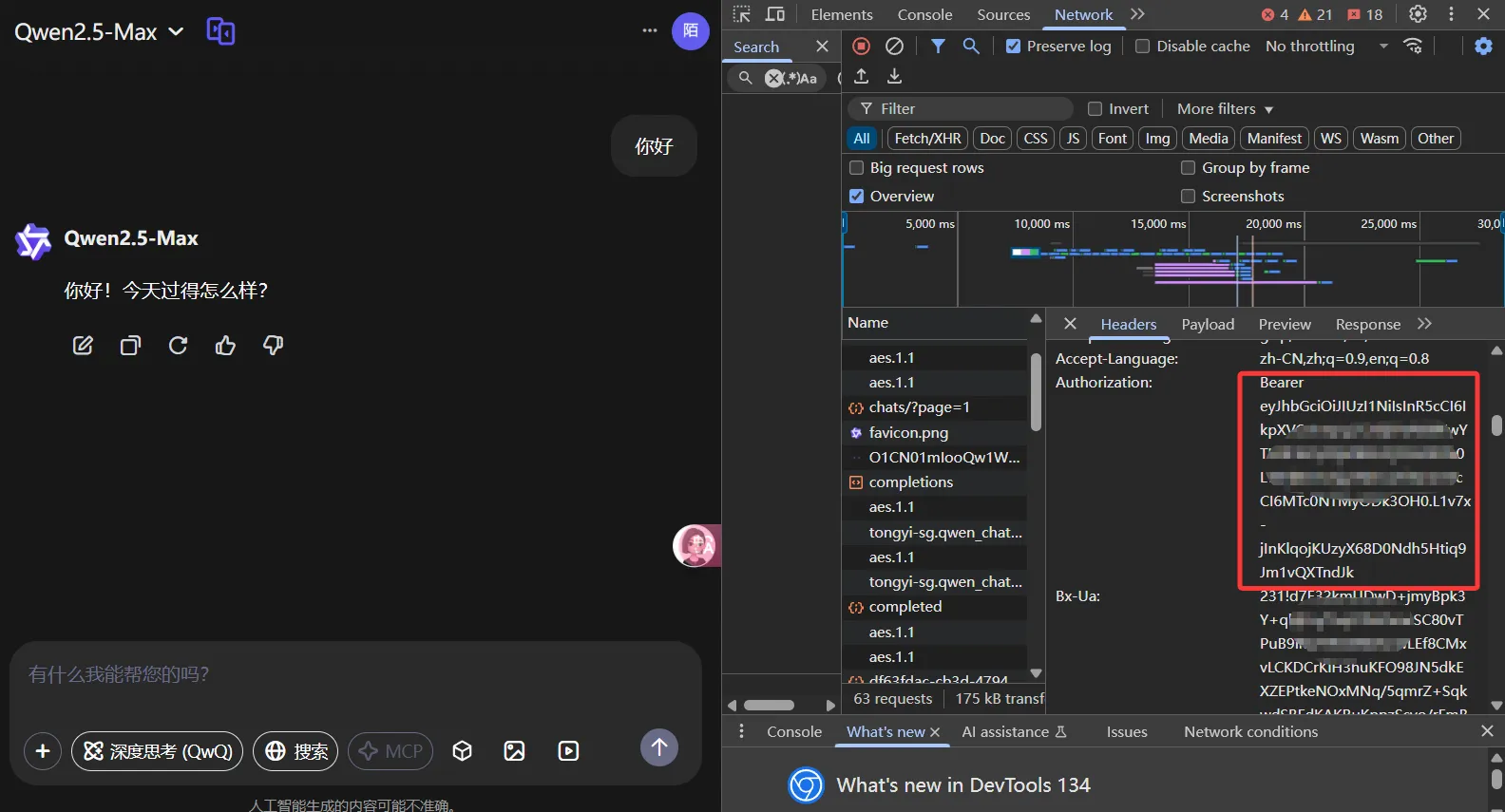Viewport: 1505px width, 812px height.
Task: Click the network Filter text field
Action: tap(962, 108)
